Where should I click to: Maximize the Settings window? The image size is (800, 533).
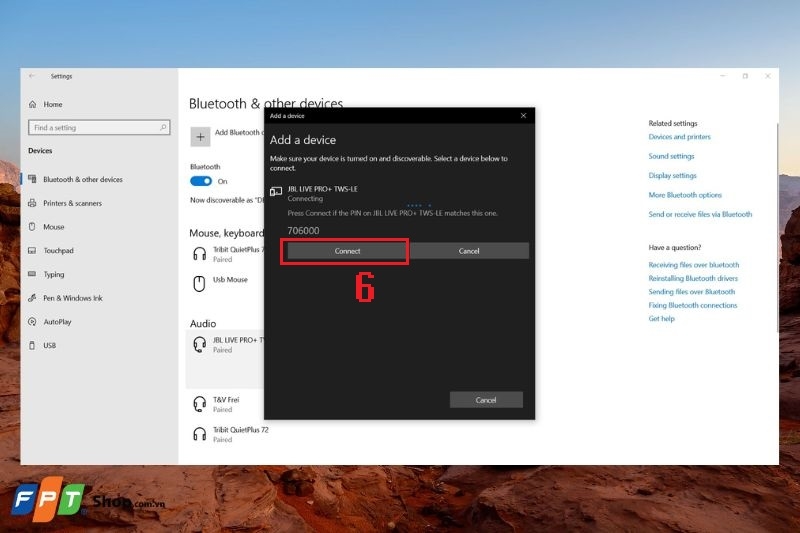745,76
